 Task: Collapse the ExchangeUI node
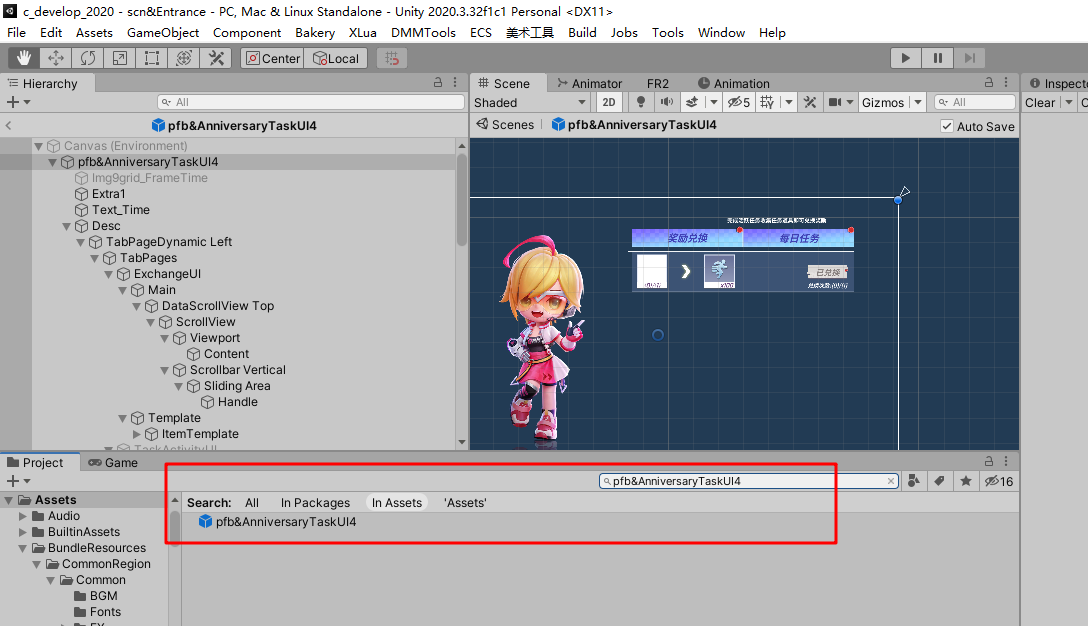[x=108, y=274]
